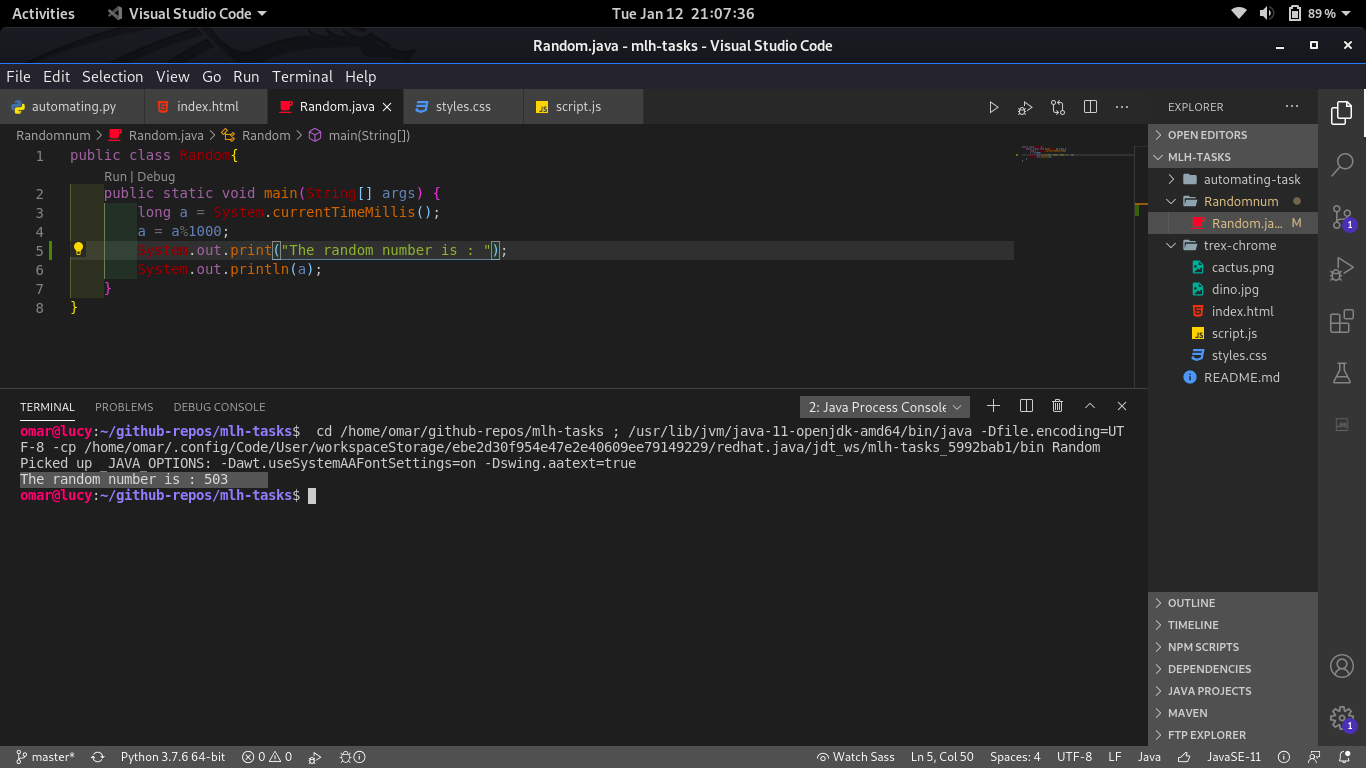Maximize terminal panel with up chevron
Viewport: 1366px width, 768px height.
(1090, 406)
